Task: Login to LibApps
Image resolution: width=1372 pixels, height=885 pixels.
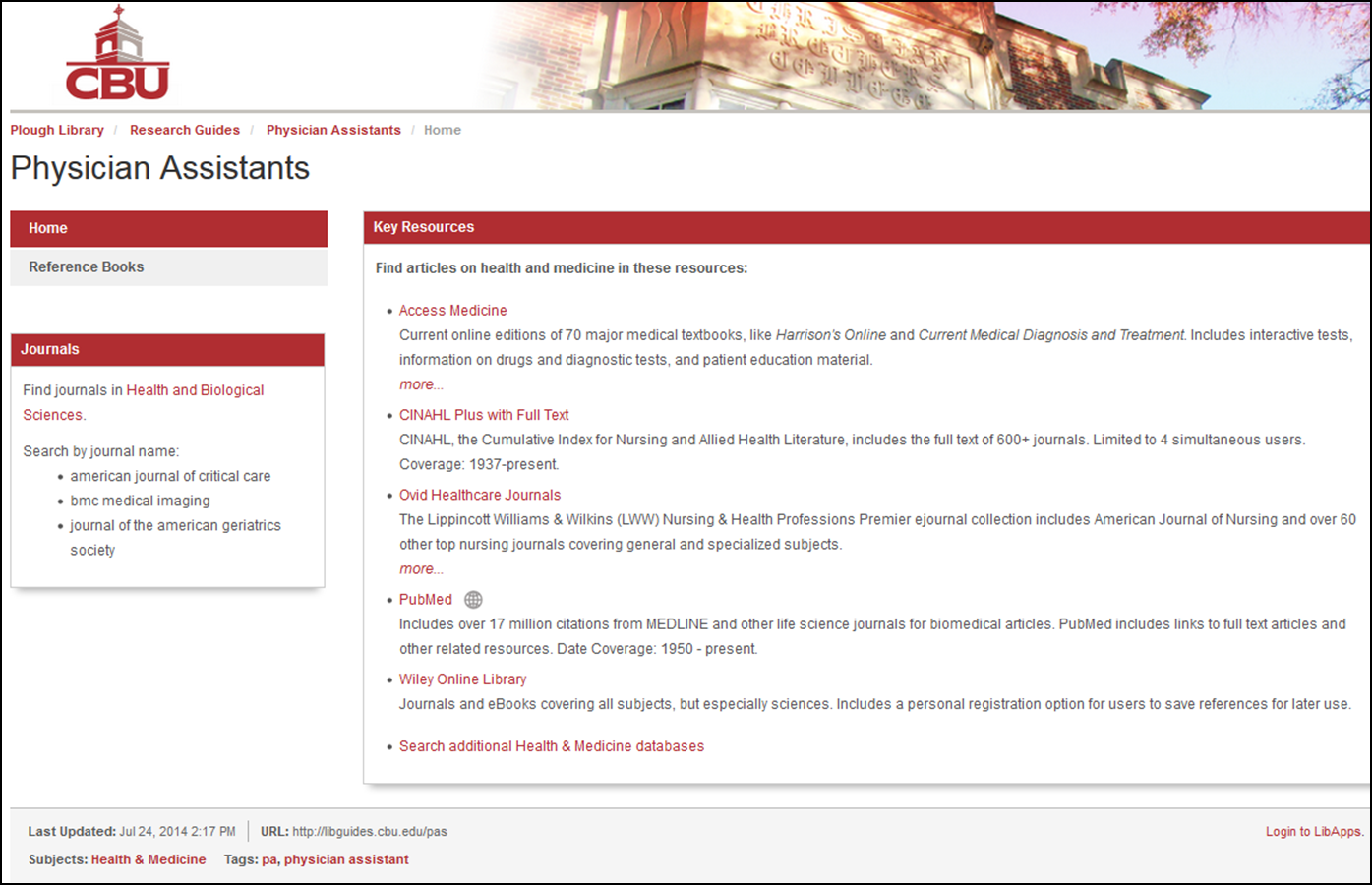Action: [x=1315, y=832]
